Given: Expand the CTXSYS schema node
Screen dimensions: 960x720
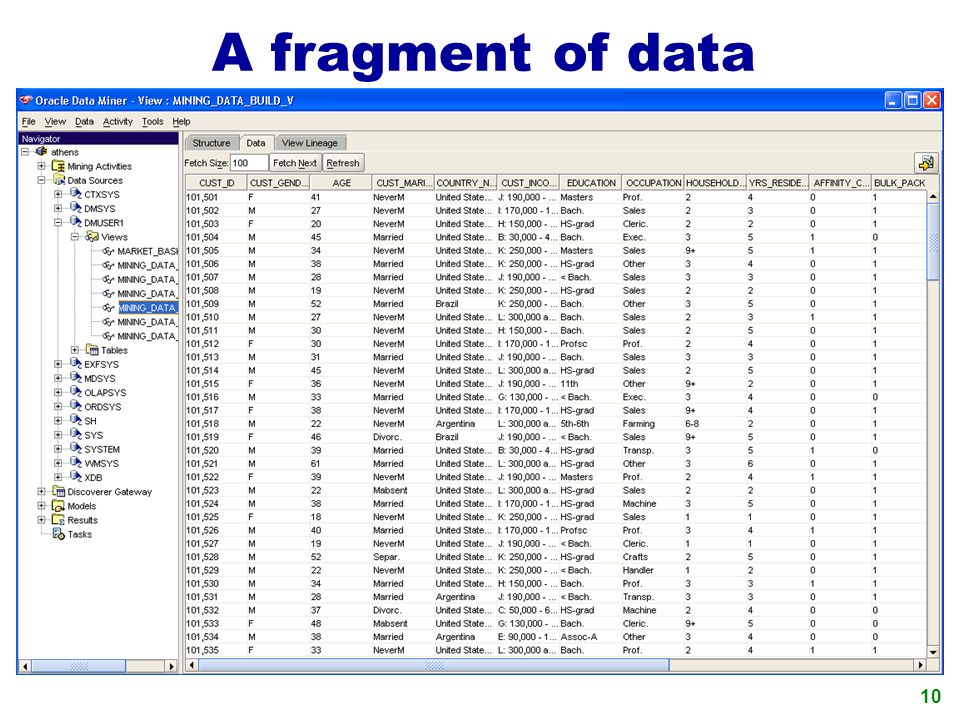Looking at the screenshot, I should [58, 194].
